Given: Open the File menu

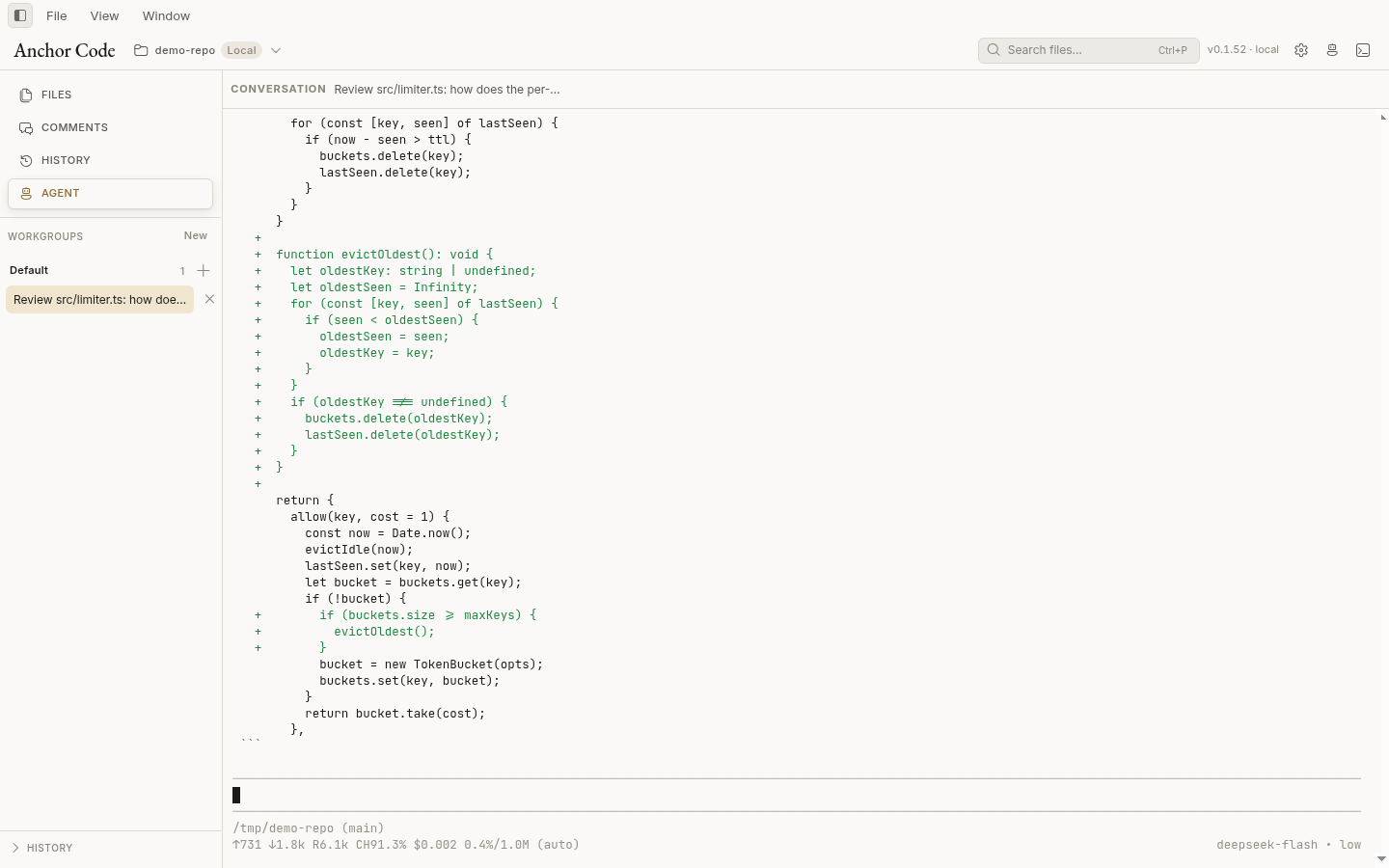Looking at the screenshot, I should (57, 15).
